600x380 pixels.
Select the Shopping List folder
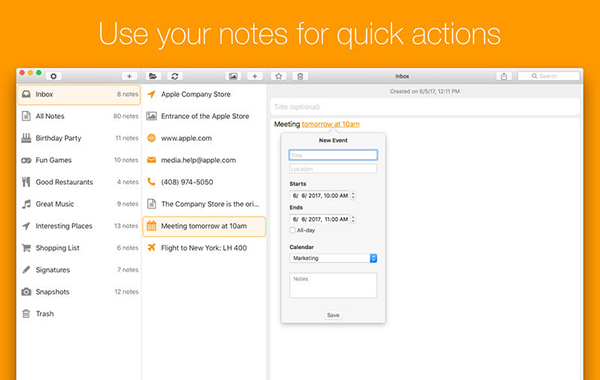(x=79, y=248)
